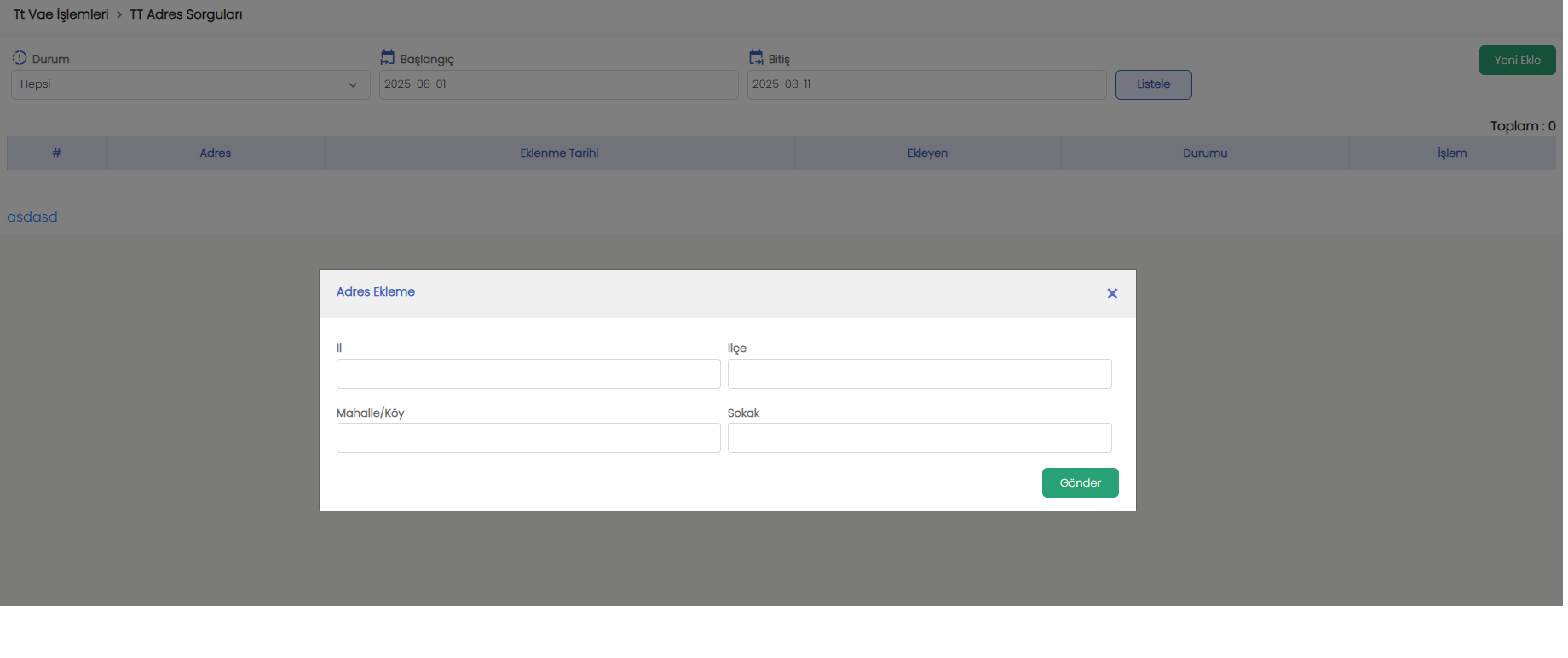Image resolution: width=1568 pixels, height=658 pixels.
Task: Click the Yeni Ekle button
Action: click(x=1517, y=61)
